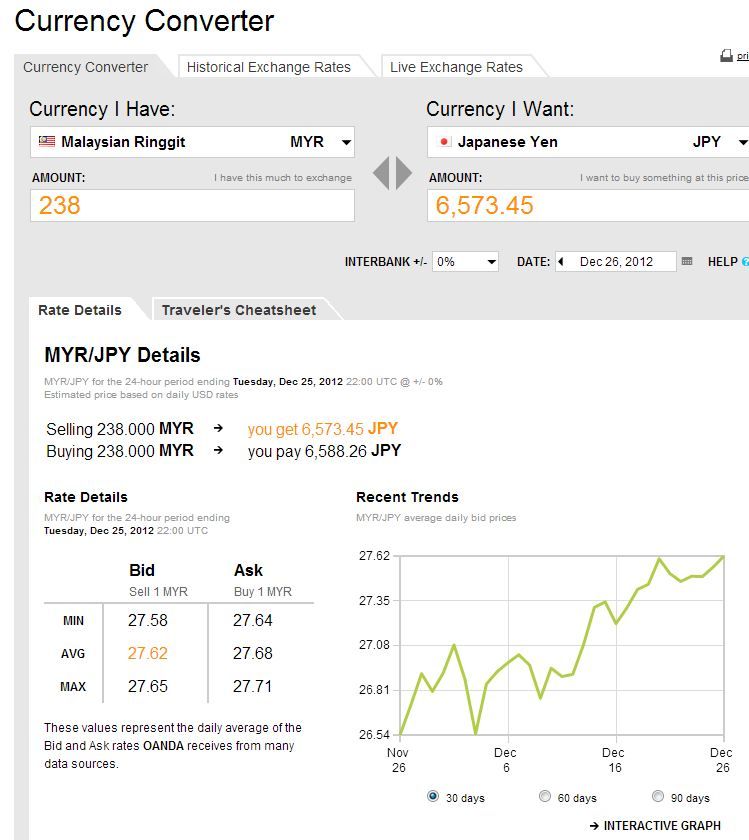Click the swap currencies arrows icon
Screen dimensions: 749x840
click(392, 173)
